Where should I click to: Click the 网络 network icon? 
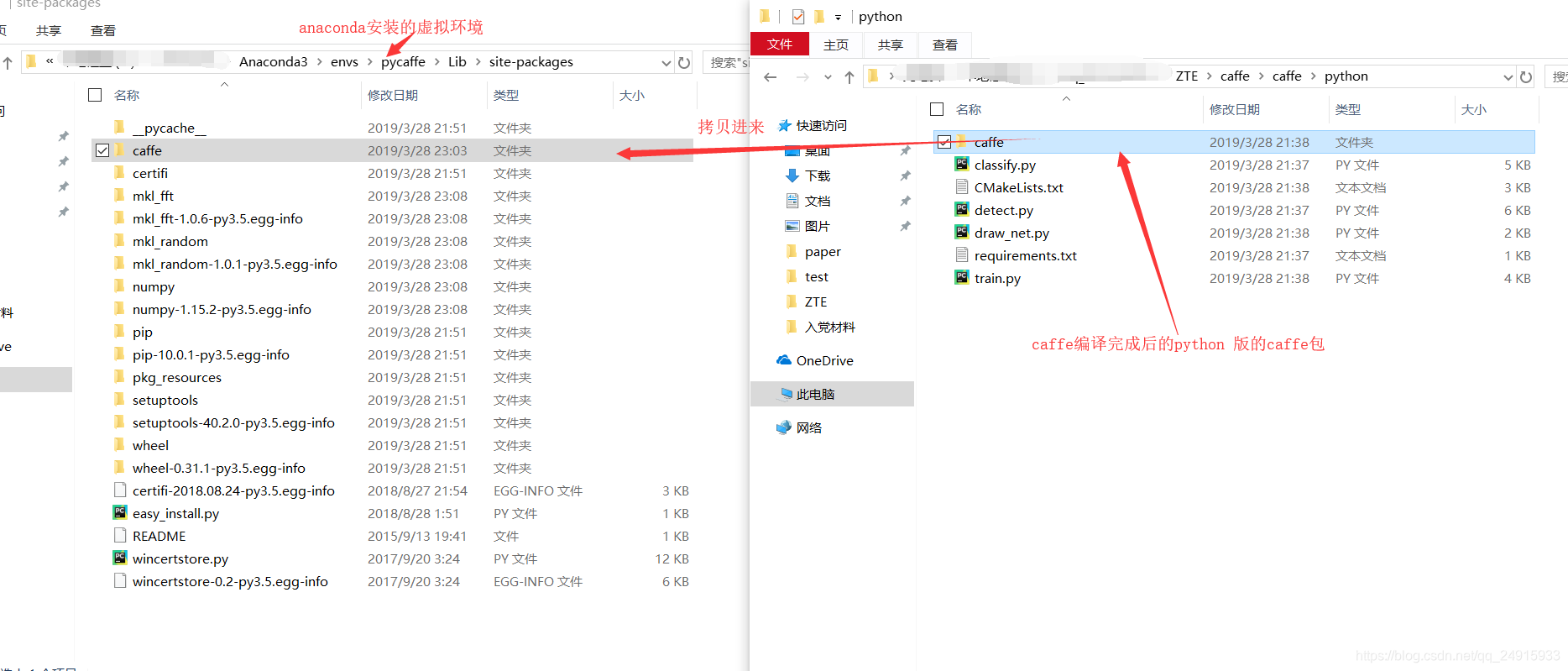click(784, 427)
